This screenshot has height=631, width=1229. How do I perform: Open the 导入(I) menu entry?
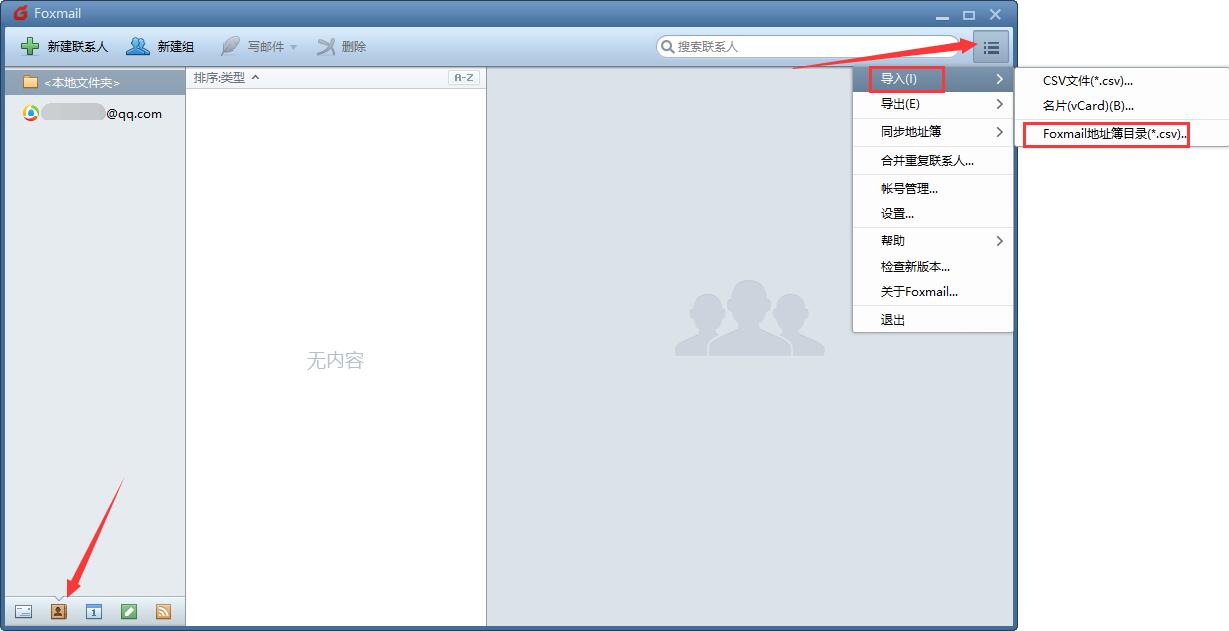pyautogui.click(x=933, y=79)
